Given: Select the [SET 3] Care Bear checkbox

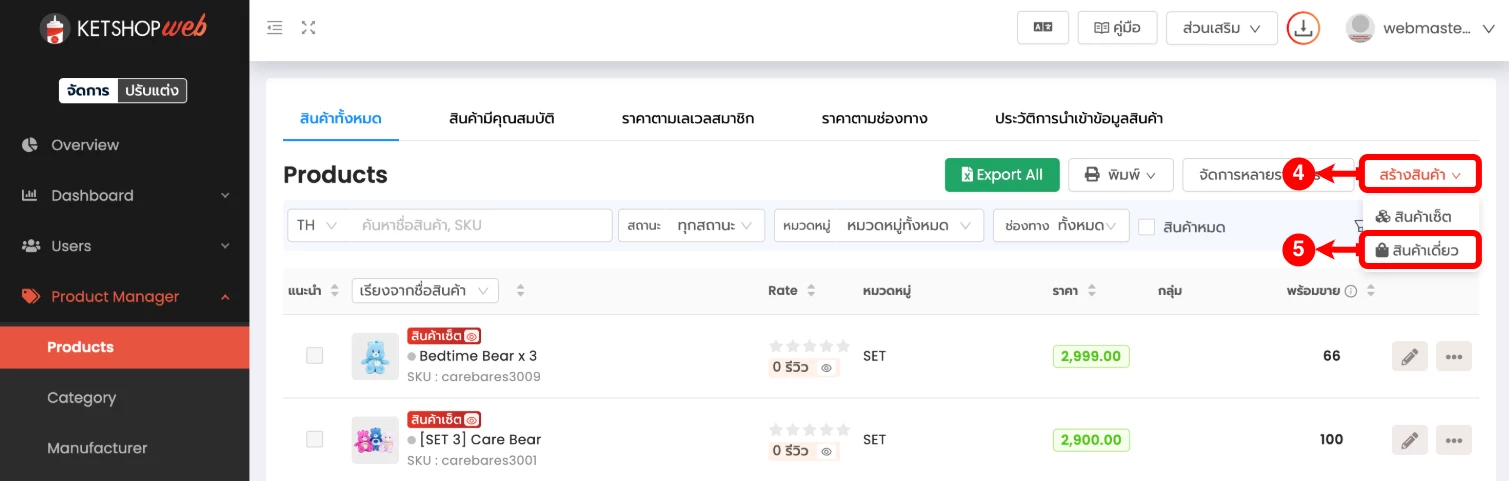Looking at the screenshot, I should coord(315,440).
